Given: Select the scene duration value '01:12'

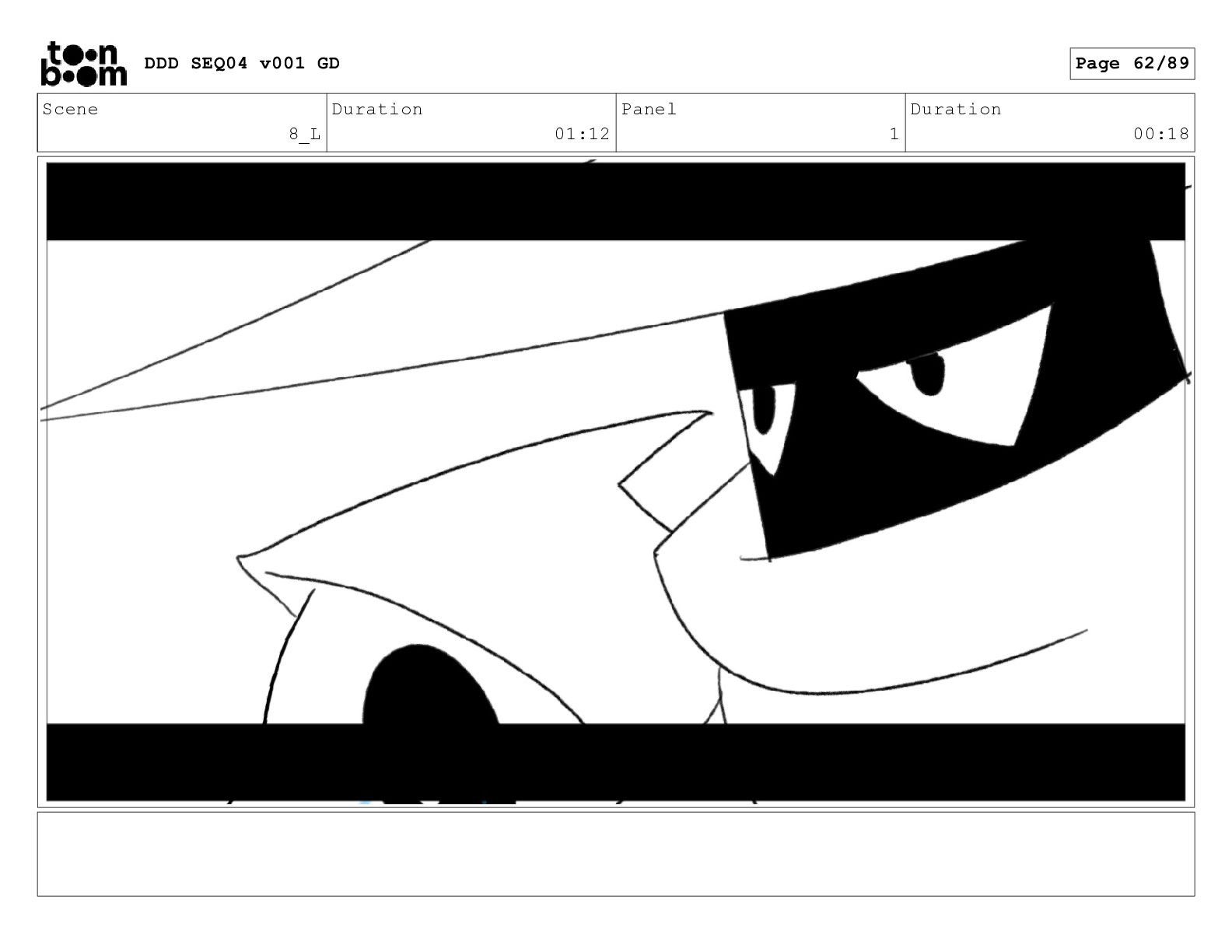Looking at the screenshot, I should pos(583,135).
